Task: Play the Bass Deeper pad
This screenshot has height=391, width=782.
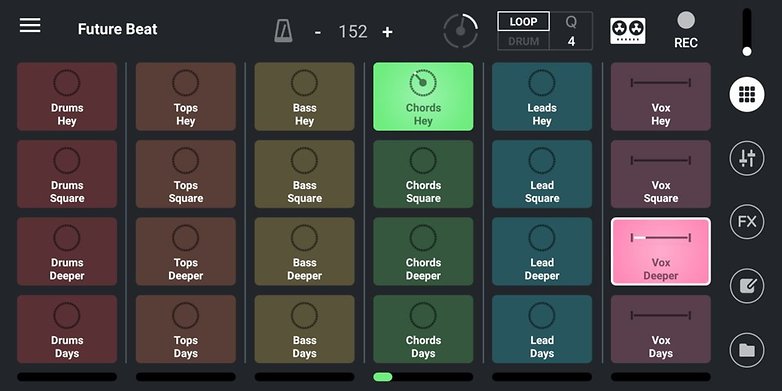Action: point(304,251)
